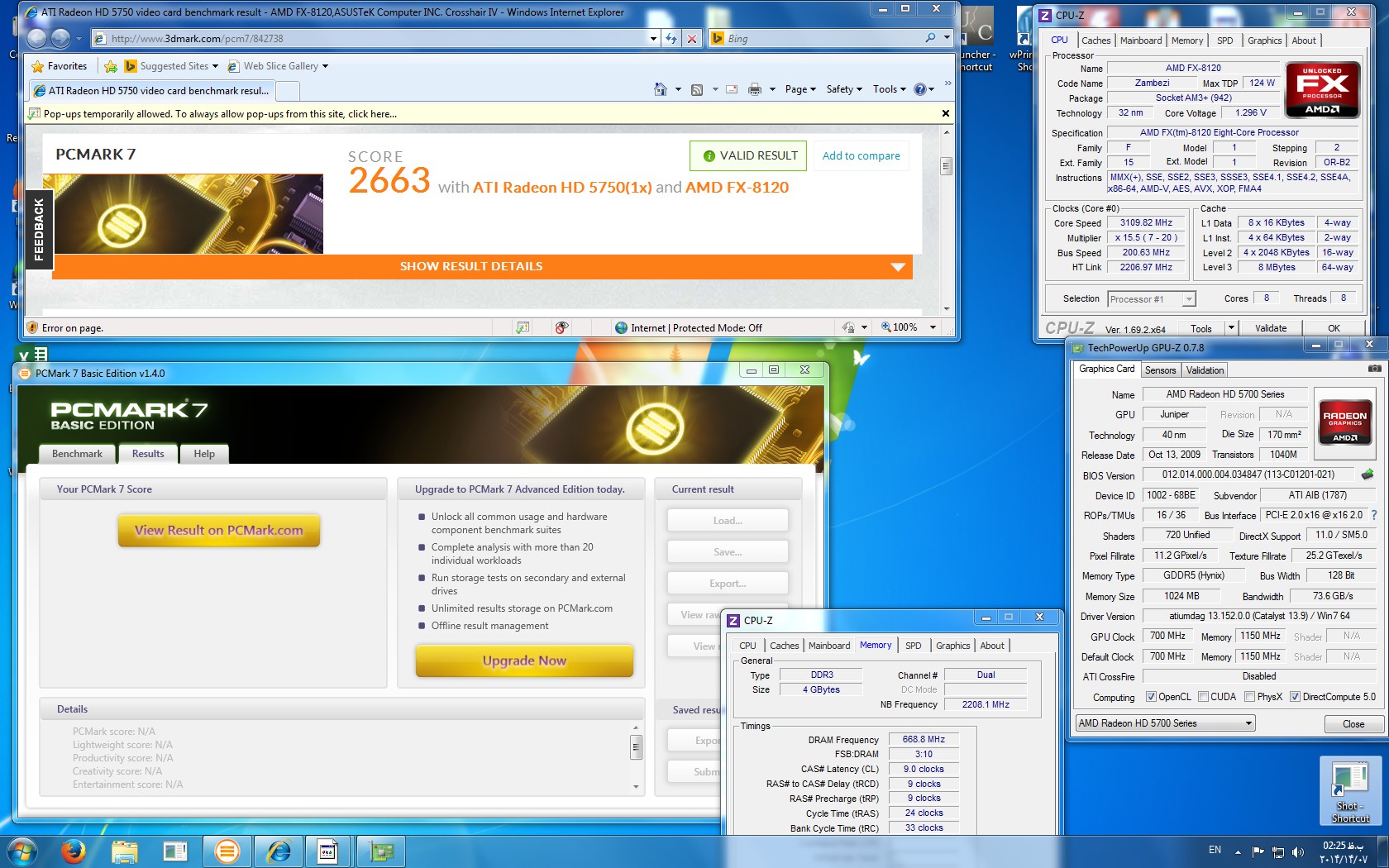This screenshot has height=868, width=1389.
Task: Open the Tools dropdown in IE toolbar
Action: click(890, 89)
